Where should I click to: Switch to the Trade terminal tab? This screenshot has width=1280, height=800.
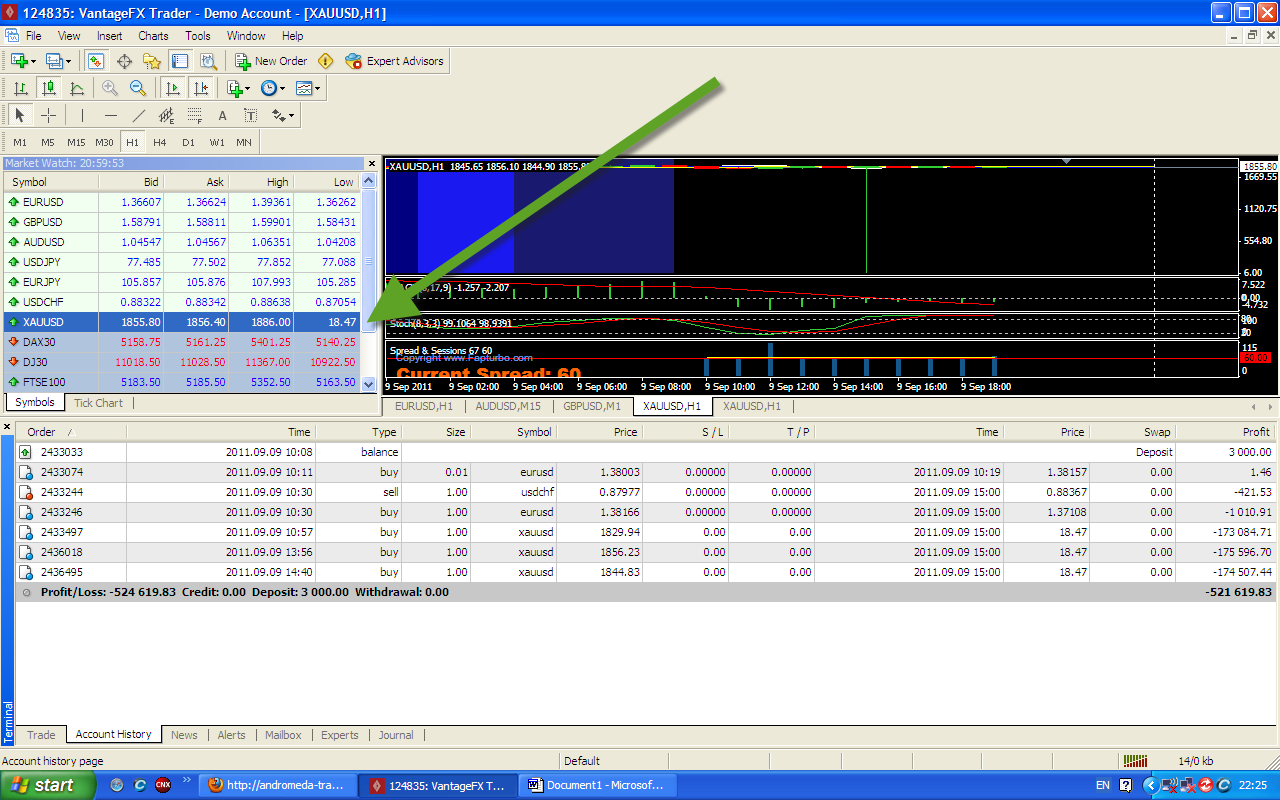tap(41, 735)
